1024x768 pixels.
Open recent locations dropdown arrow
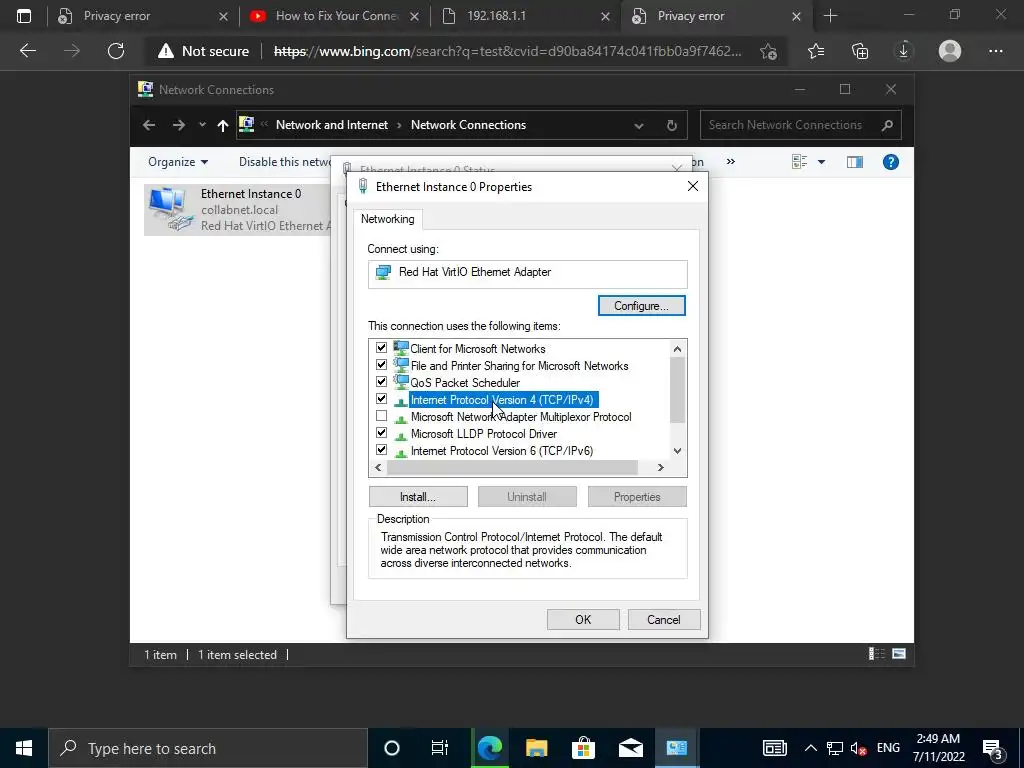point(202,125)
